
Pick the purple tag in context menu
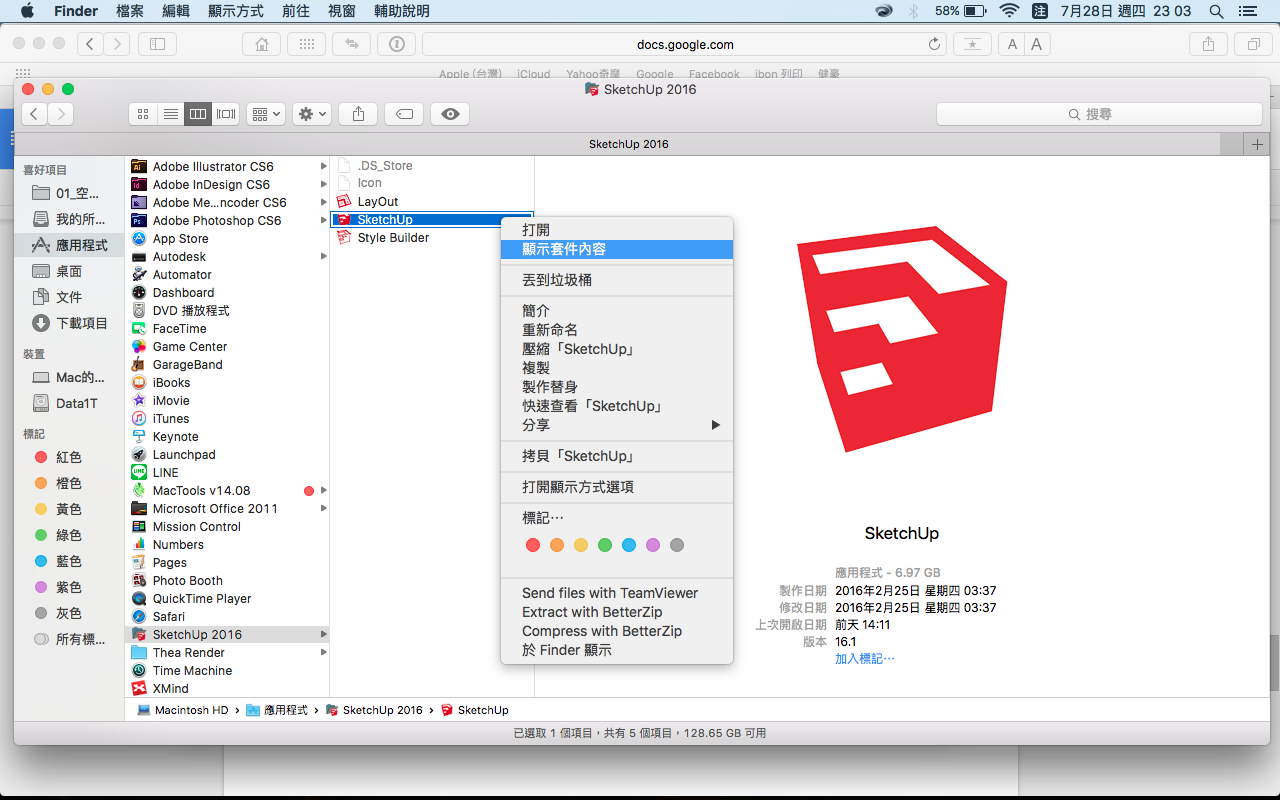coord(653,545)
